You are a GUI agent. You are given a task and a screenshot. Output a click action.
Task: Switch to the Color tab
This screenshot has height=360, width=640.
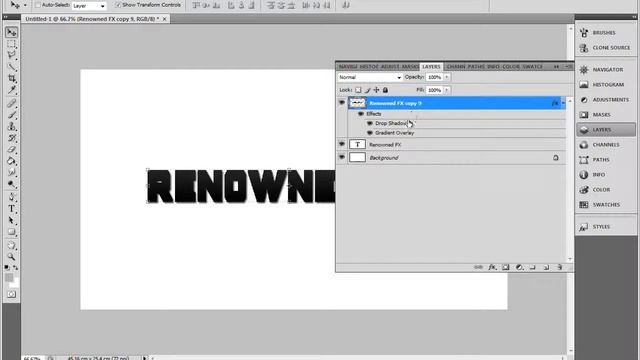pyautogui.click(x=511, y=67)
